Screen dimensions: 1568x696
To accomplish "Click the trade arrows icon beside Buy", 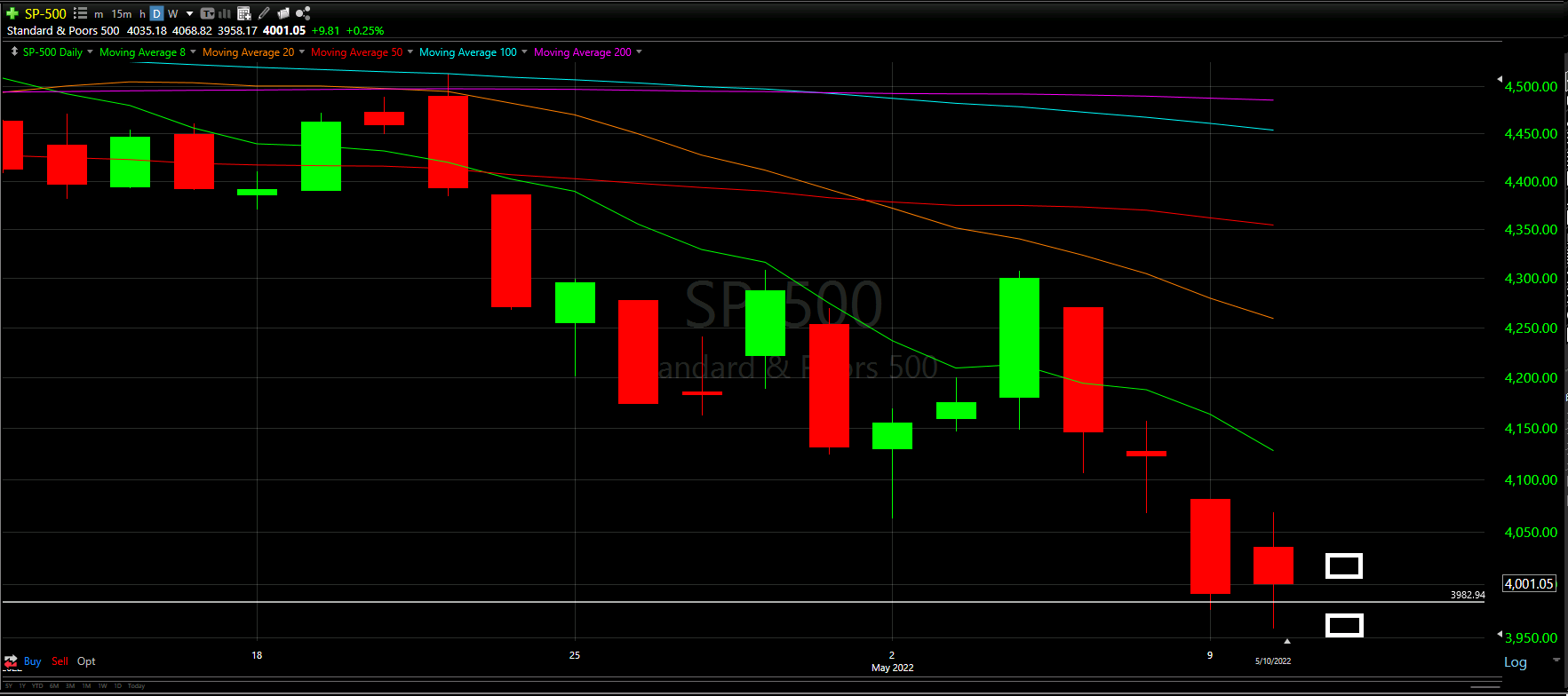I will point(11,661).
